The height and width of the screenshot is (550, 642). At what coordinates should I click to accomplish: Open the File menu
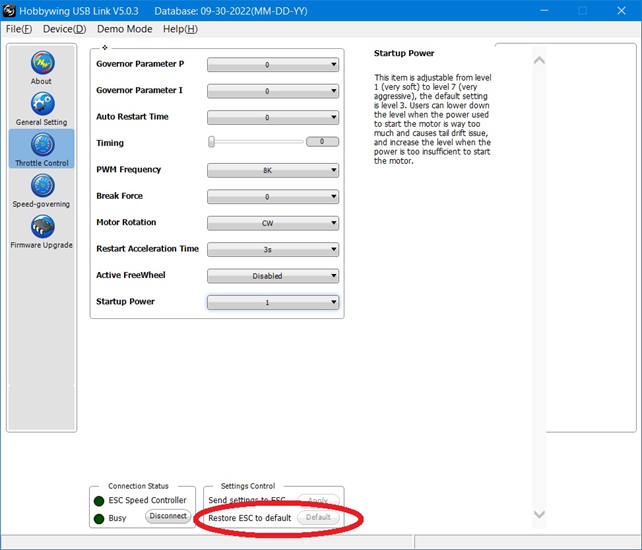19,29
